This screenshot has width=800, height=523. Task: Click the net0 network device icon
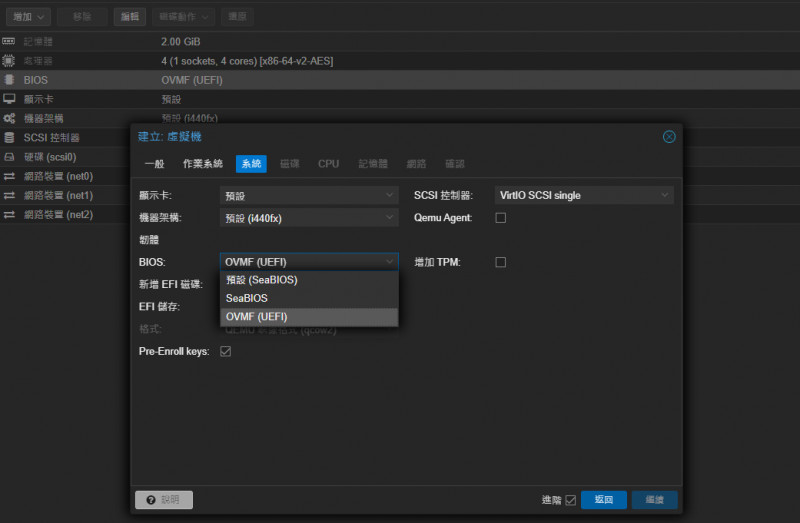coord(9,176)
